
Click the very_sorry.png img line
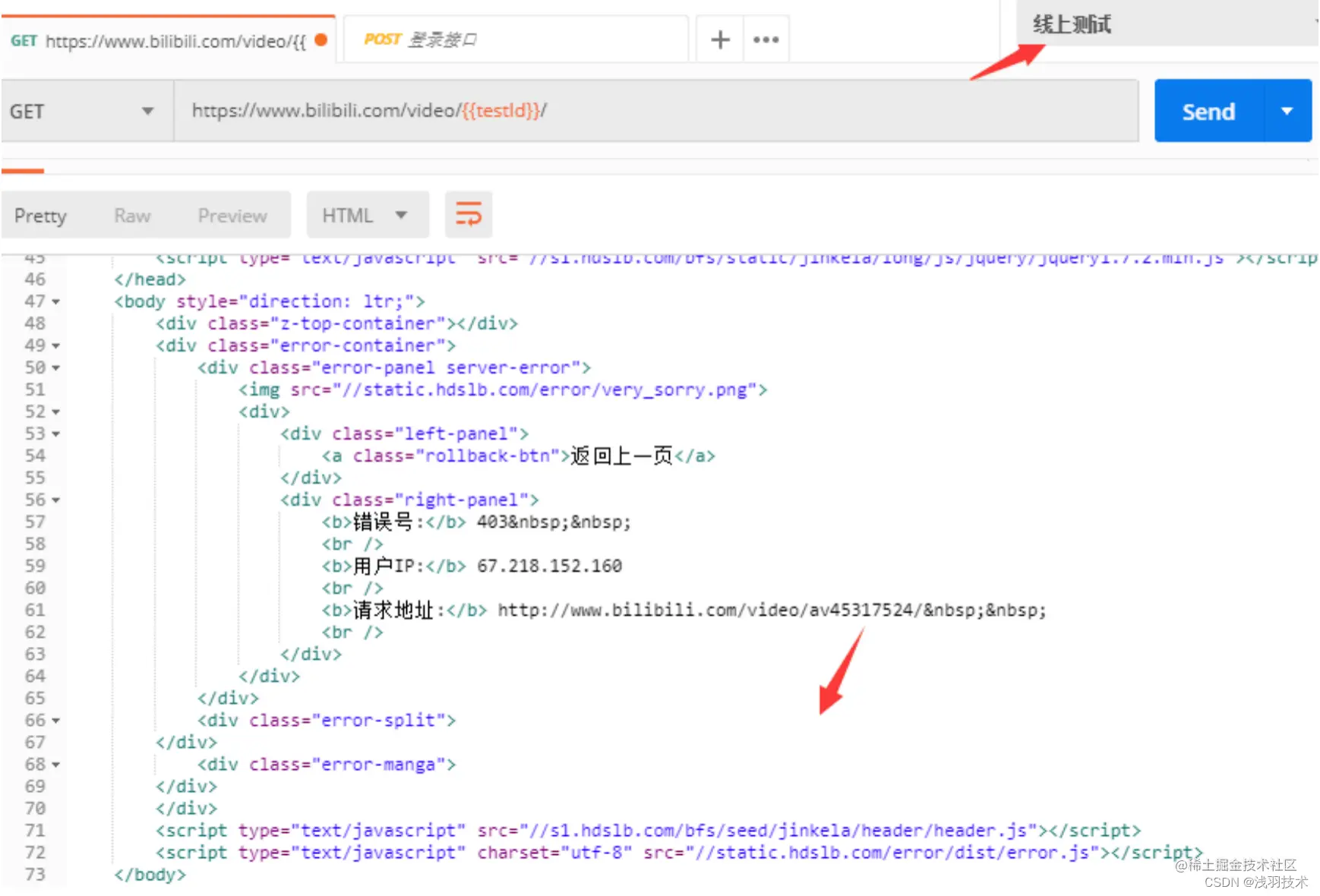tap(504, 390)
